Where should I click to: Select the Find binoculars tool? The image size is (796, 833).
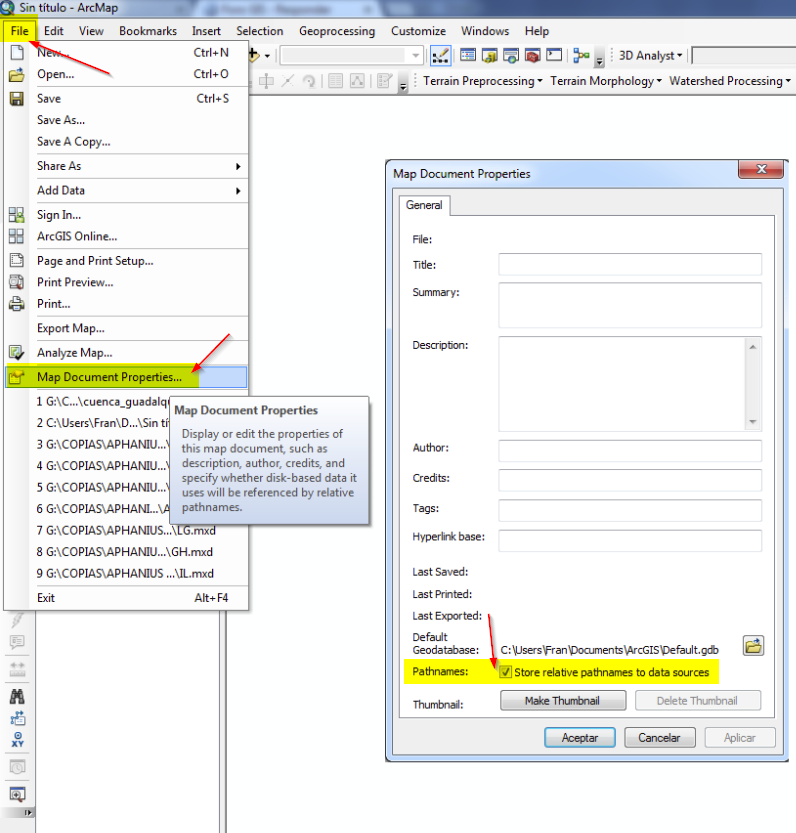coord(17,696)
